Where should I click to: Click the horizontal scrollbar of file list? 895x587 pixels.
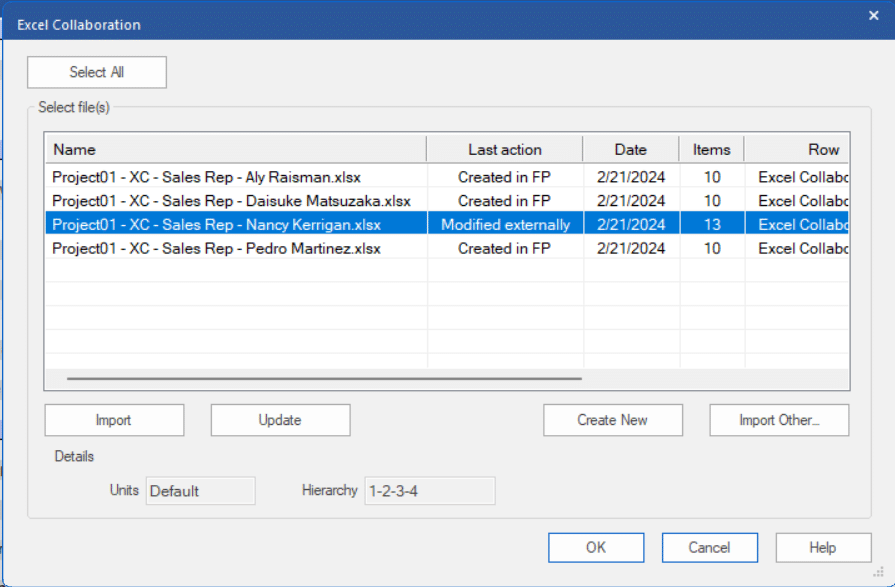coord(324,378)
